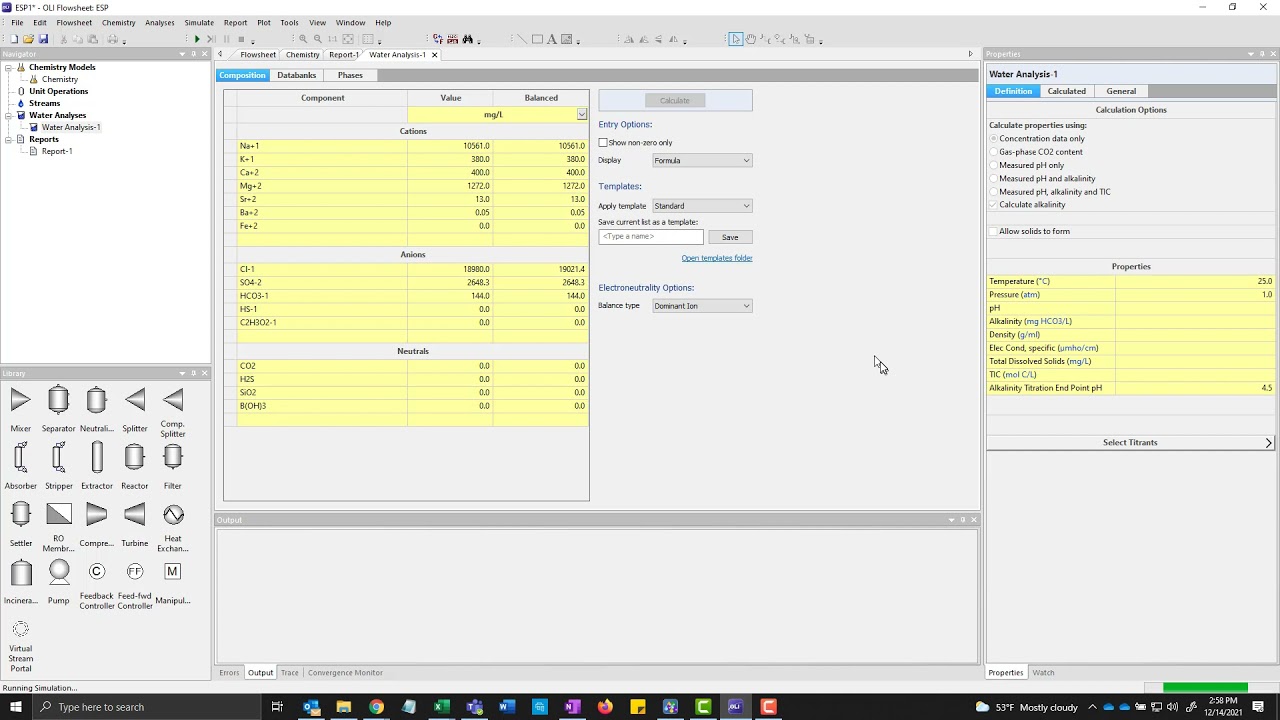Select the text A drawing tool

[551, 39]
